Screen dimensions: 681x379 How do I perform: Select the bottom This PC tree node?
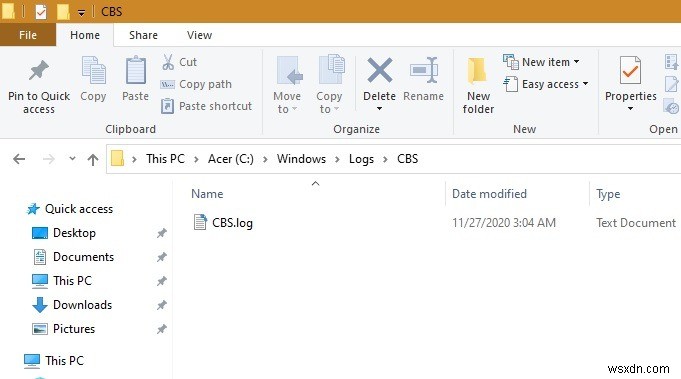point(64,361)
